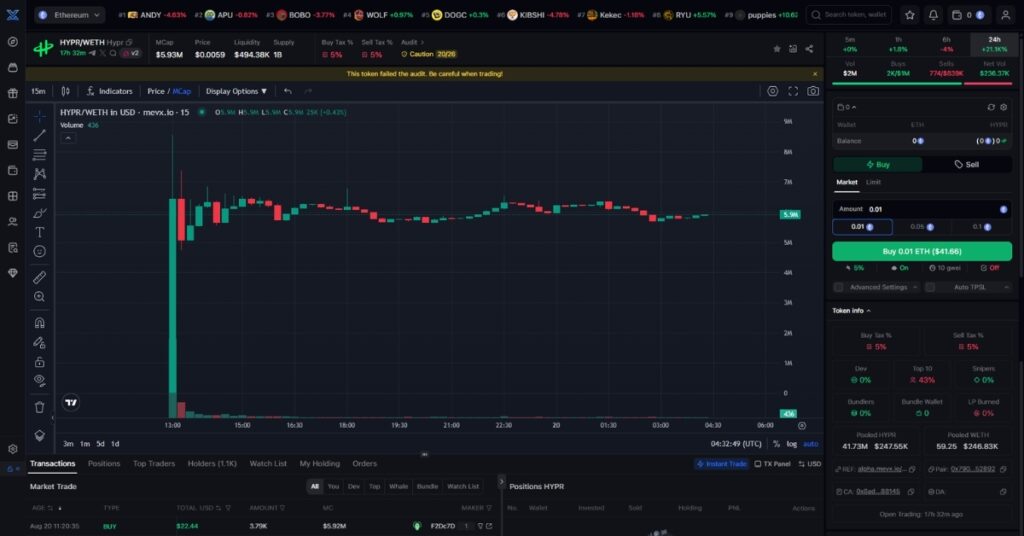The image size is (1024, 536).
Task: Open sidebar settings gear icon
Action: (x=12, y=449)
